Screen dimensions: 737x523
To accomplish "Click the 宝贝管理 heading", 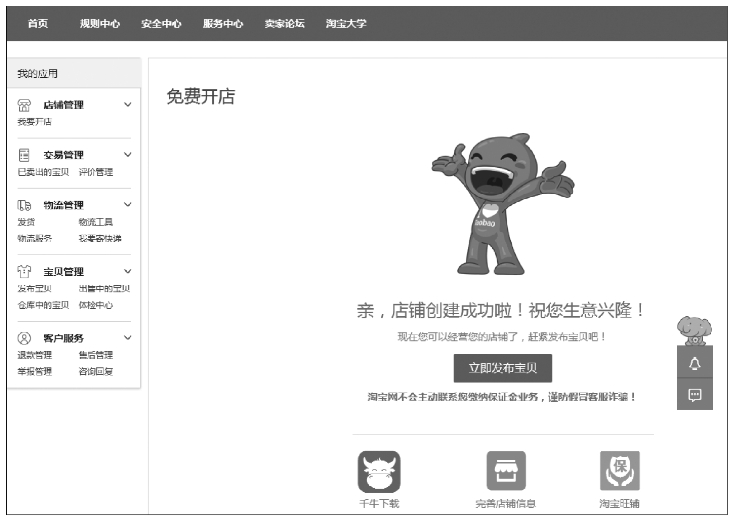I will coord(63,272).
